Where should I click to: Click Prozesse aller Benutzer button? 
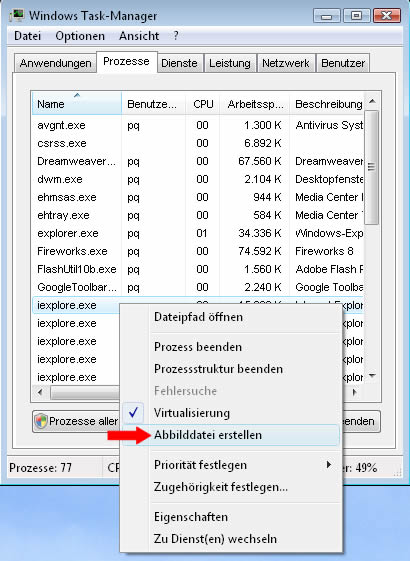click(76, 421)
